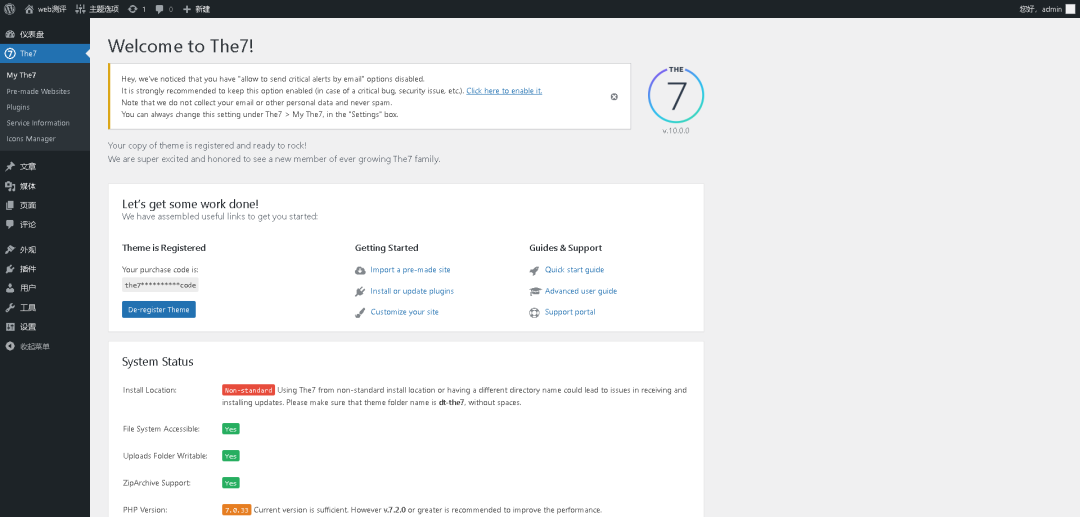
Task: Click The7 circular logo
Action: 676,95
